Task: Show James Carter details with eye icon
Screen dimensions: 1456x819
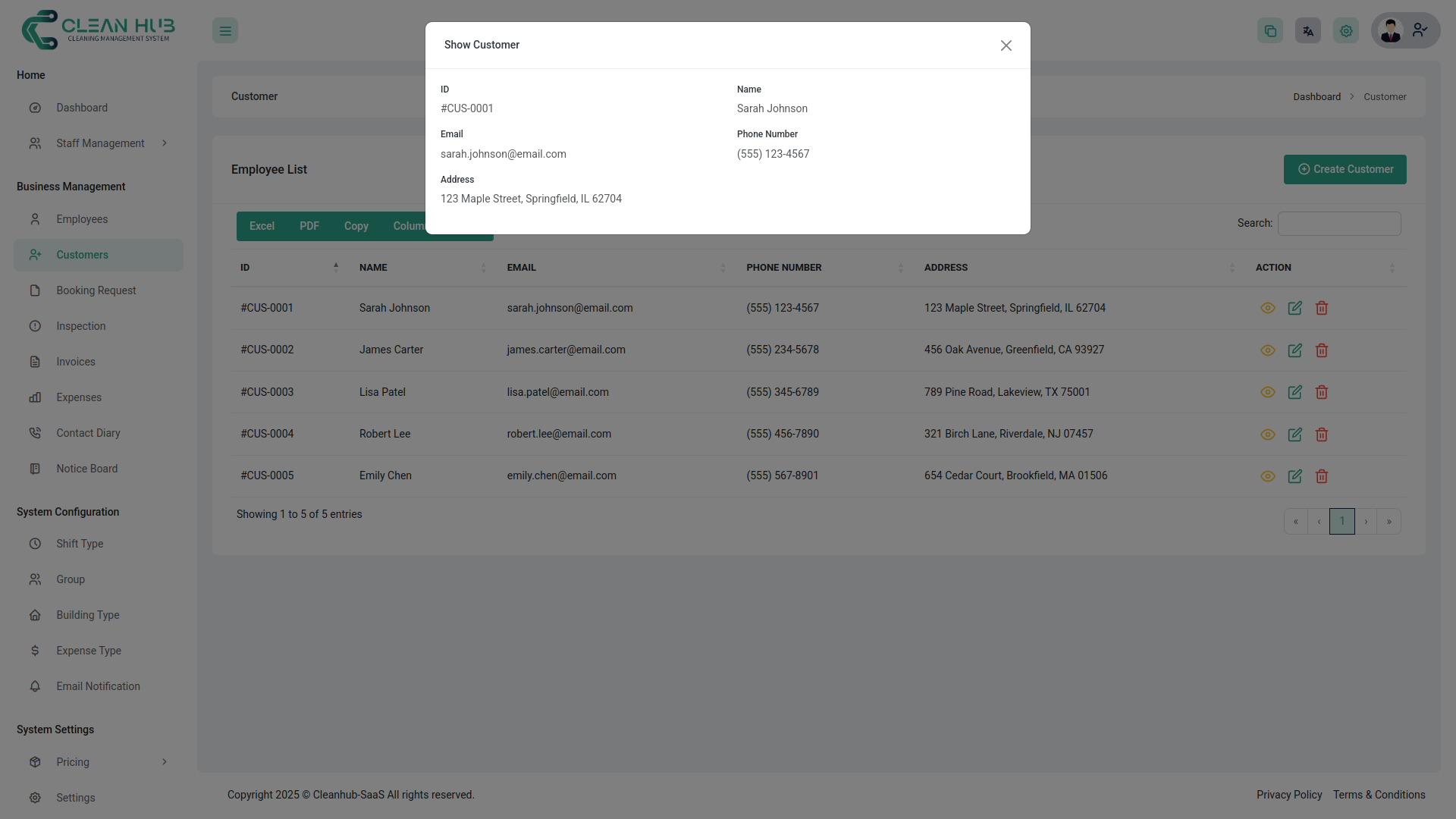Action: (x=1267, y=350)
